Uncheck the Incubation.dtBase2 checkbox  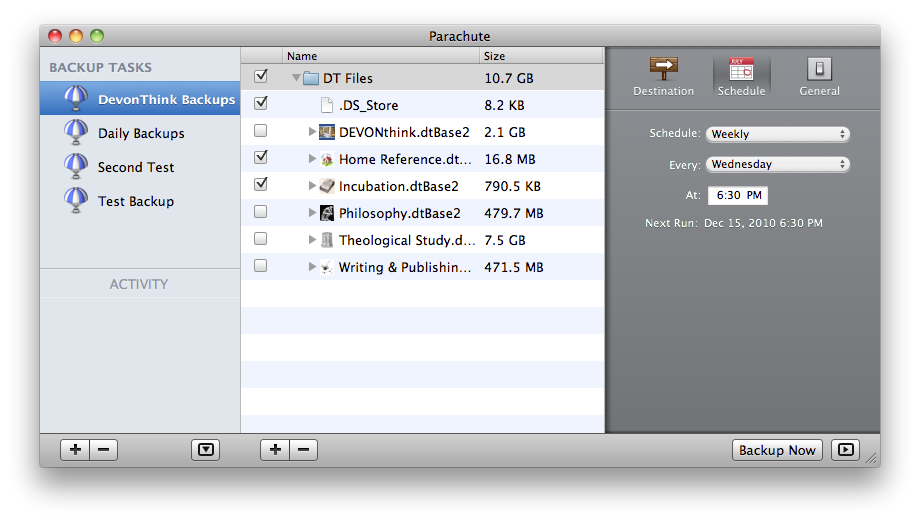point(261,184)
